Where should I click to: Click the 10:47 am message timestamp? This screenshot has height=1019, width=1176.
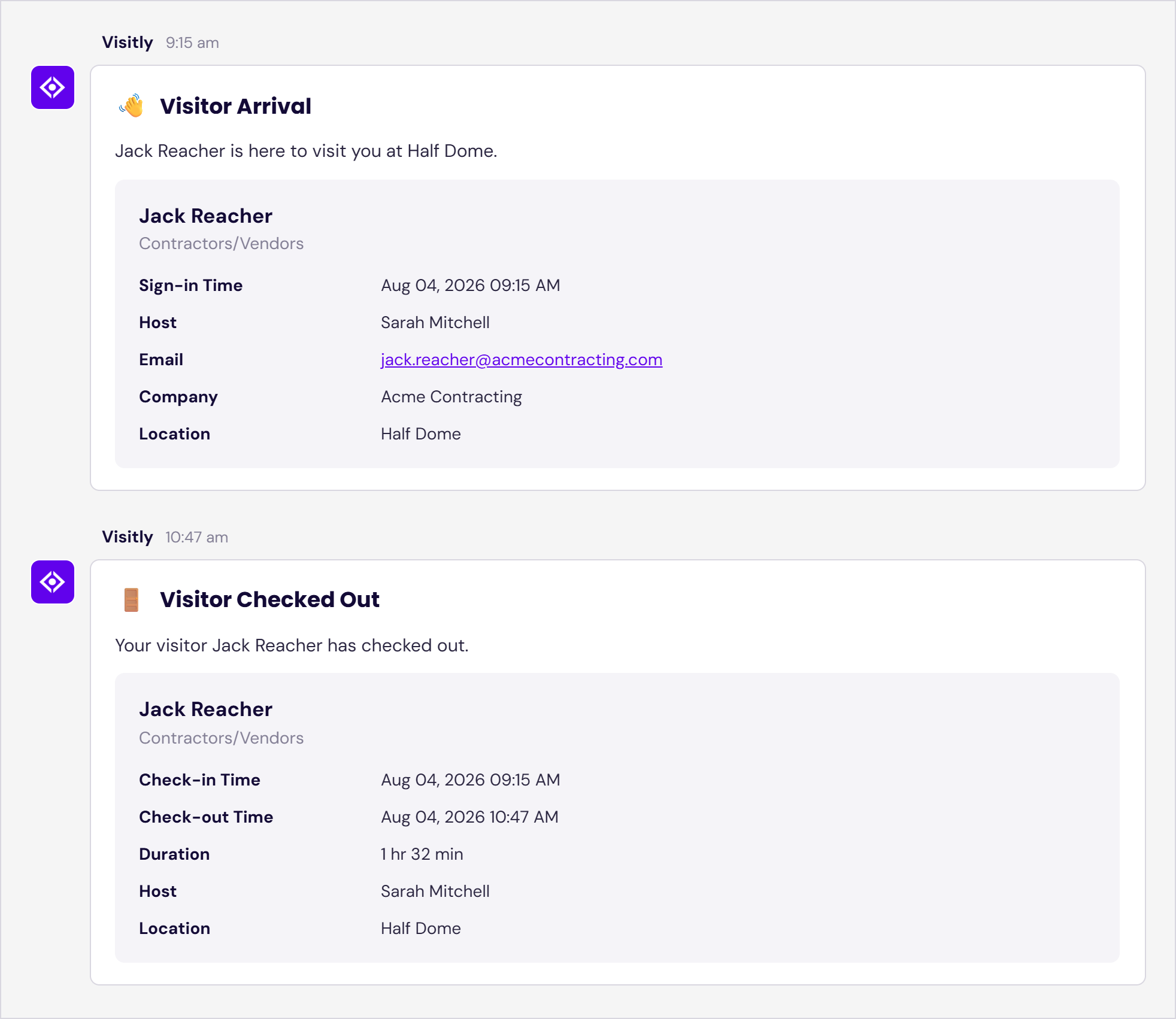(196, 538)
